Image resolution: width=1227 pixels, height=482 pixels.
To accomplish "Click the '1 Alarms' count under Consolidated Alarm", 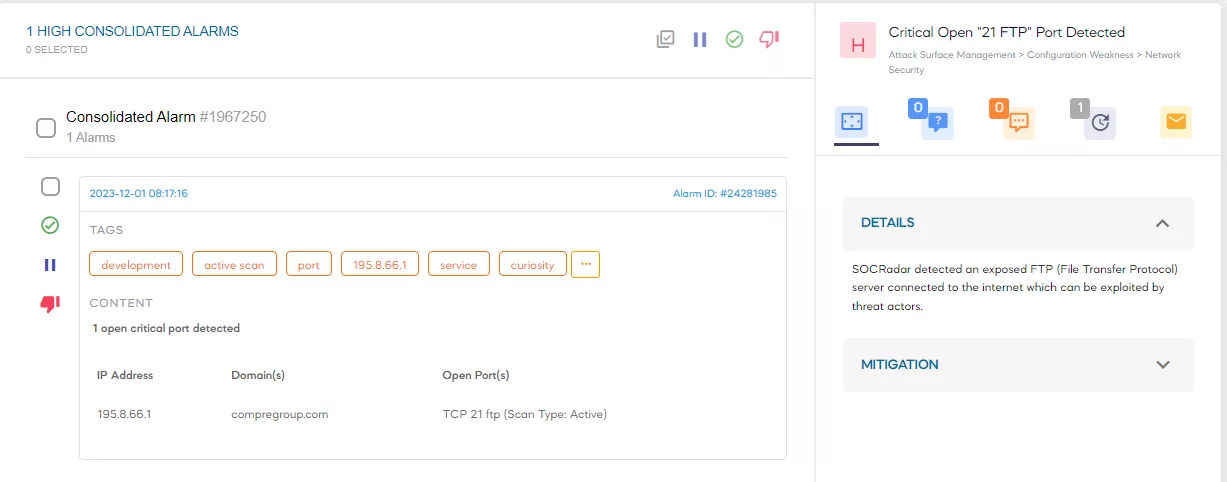I will 91,138.
